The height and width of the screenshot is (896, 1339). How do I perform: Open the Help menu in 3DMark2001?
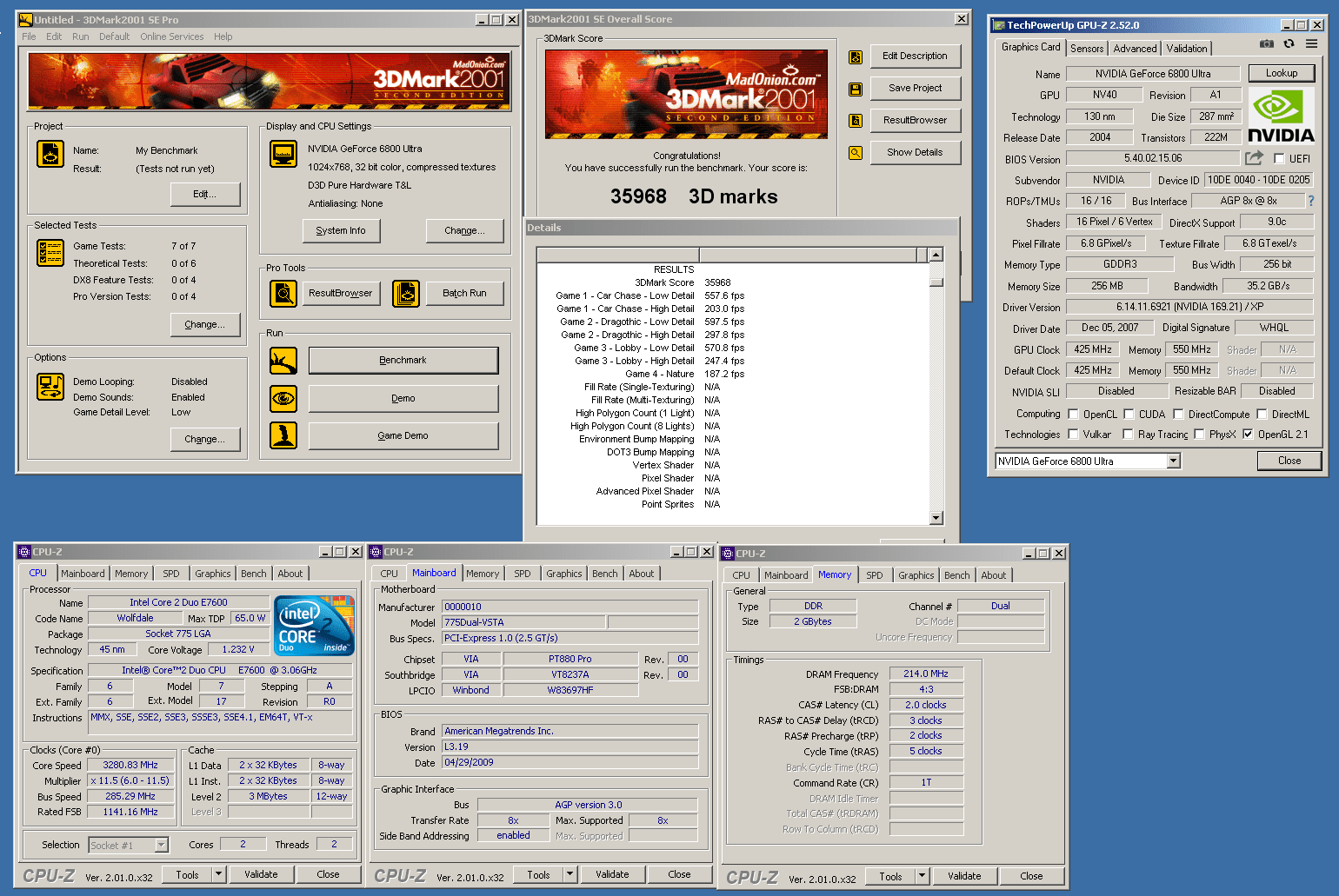tap(223, 37)
